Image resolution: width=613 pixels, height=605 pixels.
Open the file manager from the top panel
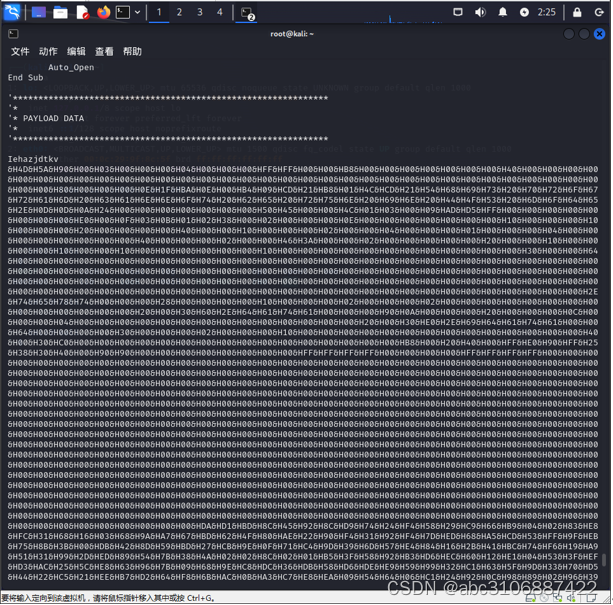pyautogui.click(x=60, y=13)
